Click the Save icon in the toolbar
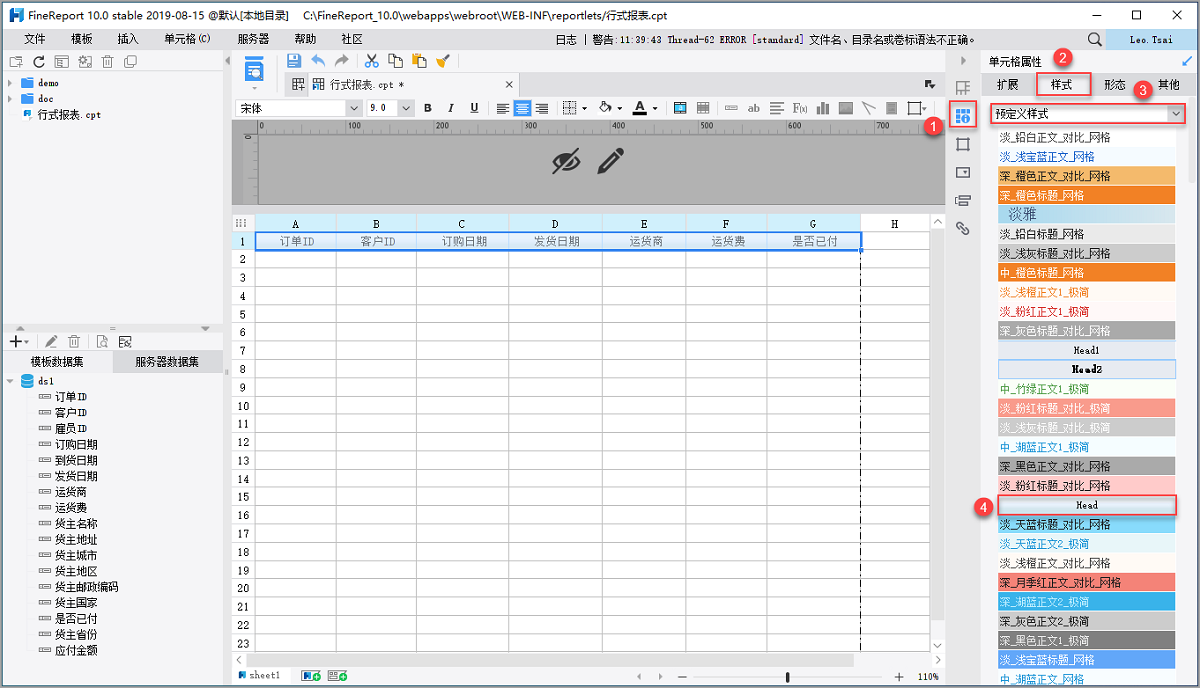The width and height of the screenshot is (1200, 688). coord(293,61)
